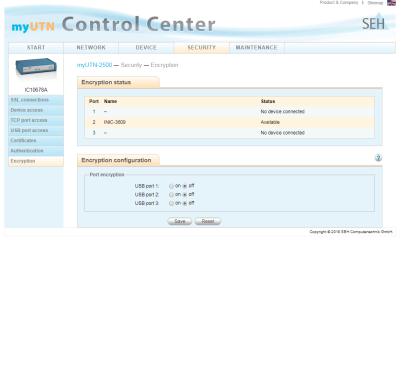
Task: Turn on encryption for USB port 1
Action: click(171, 186)
